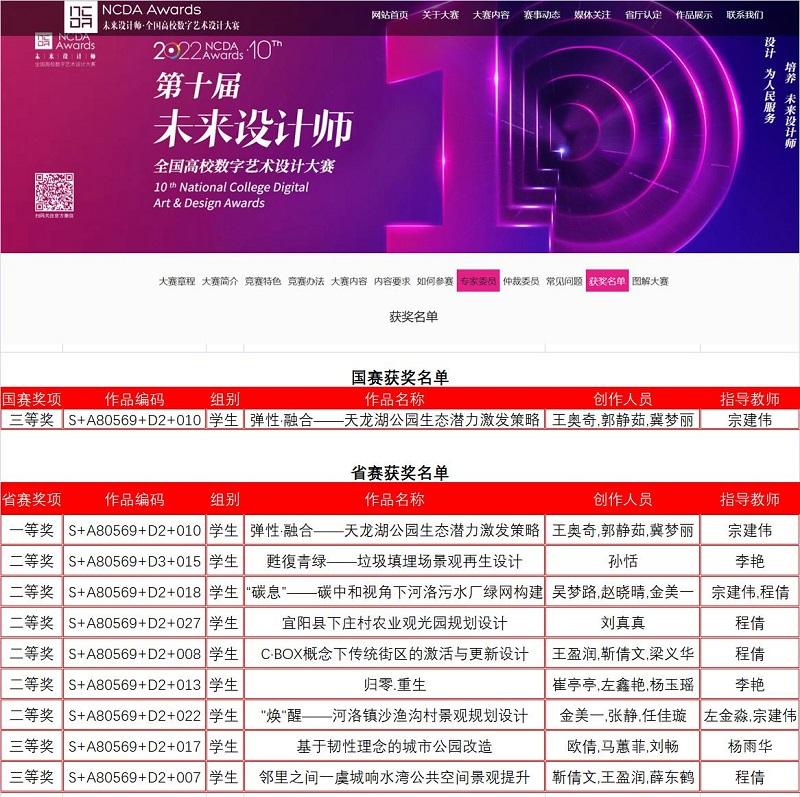Switch to the 大赛章程 sub-navigation tab
800x797 pixels.
(177, 282)
